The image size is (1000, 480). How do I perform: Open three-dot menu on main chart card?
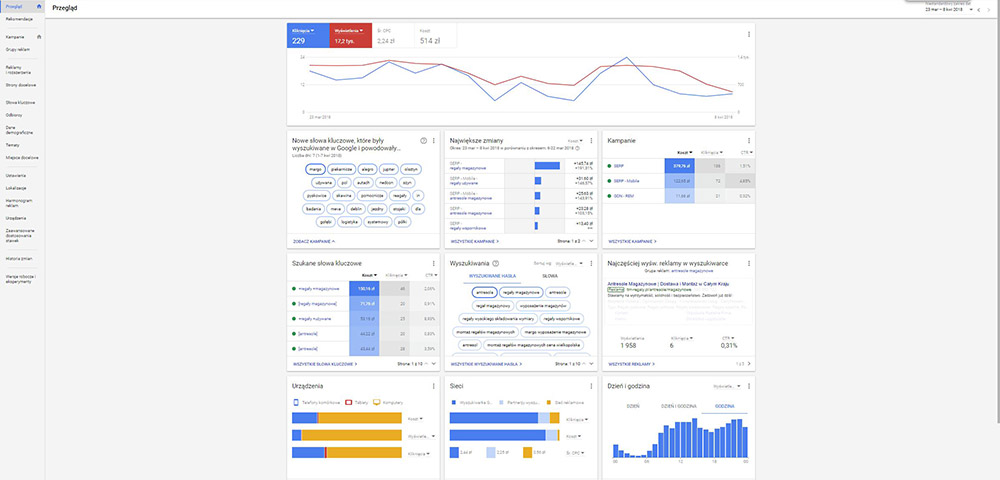point(749,34)
